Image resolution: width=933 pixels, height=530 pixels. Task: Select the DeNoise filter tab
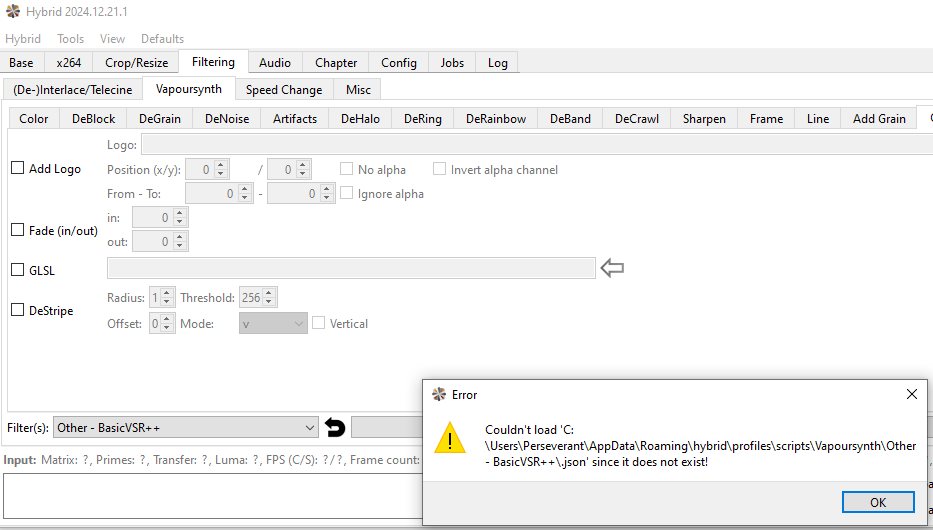(x=227, y=118)
